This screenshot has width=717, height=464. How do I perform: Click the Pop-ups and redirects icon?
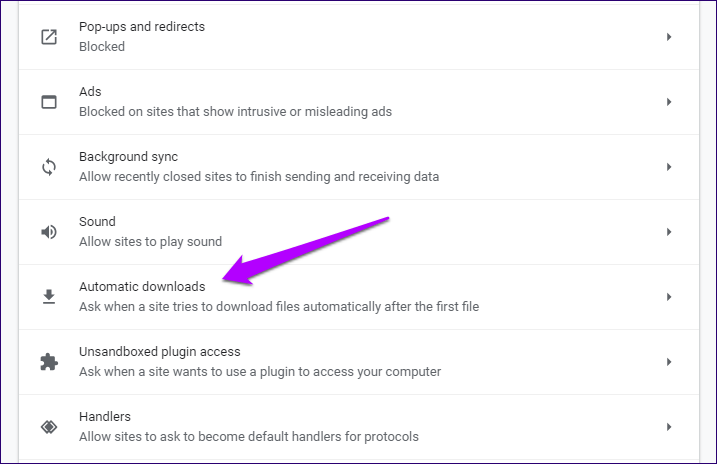49,37
